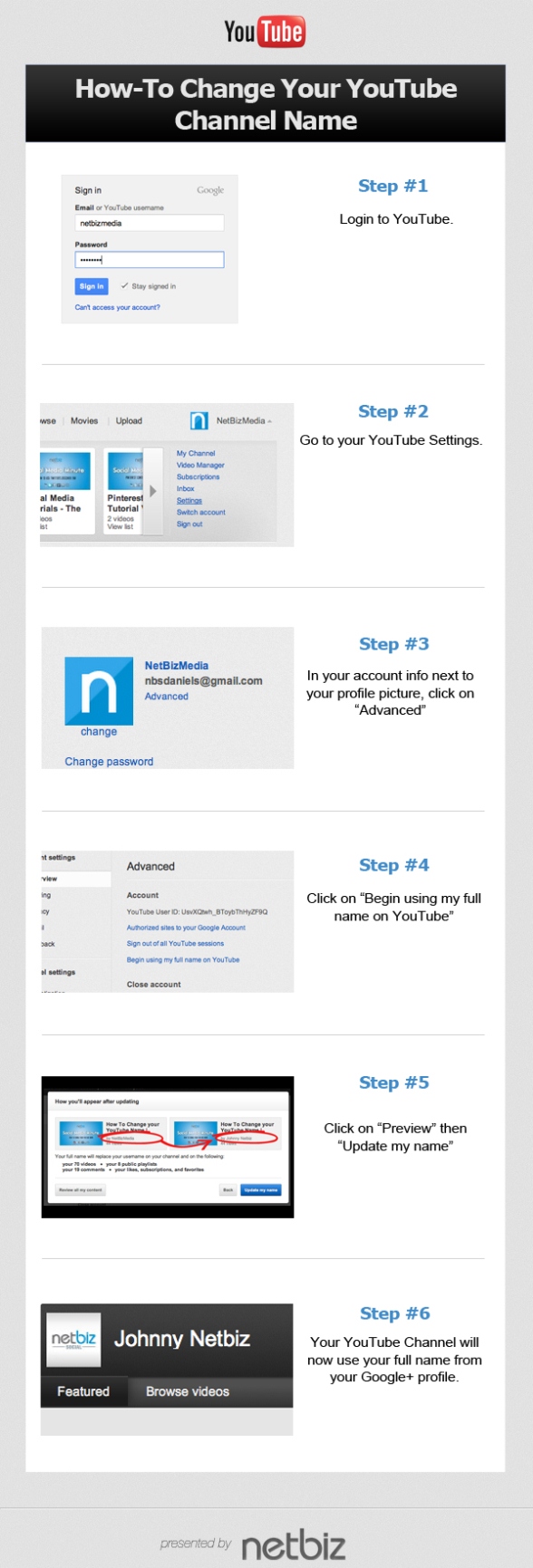Image resolution: width=533 pixels, height=1568 pixels.
Task: Open the Movies menu item
Action: coord(84,421)
